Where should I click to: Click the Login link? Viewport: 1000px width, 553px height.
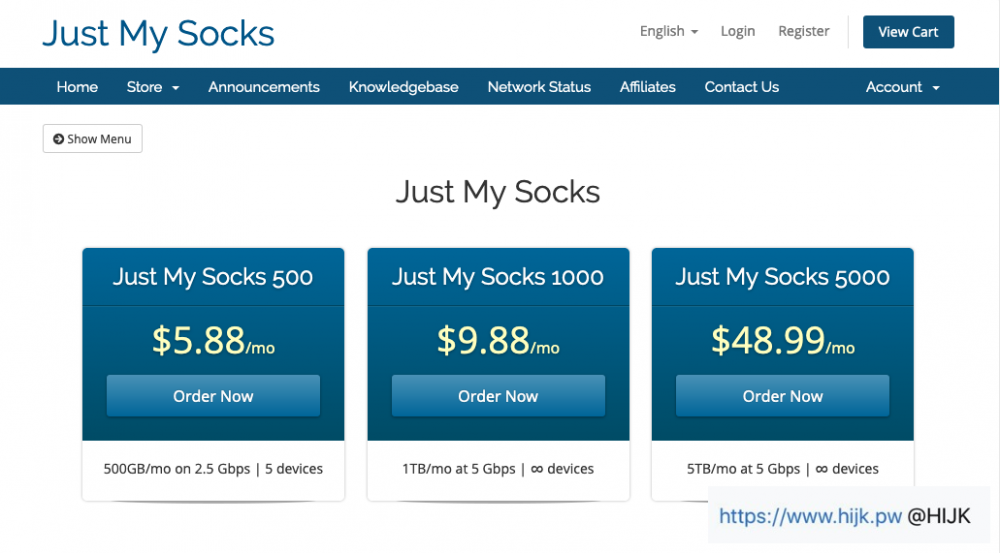tap(737, 31)
